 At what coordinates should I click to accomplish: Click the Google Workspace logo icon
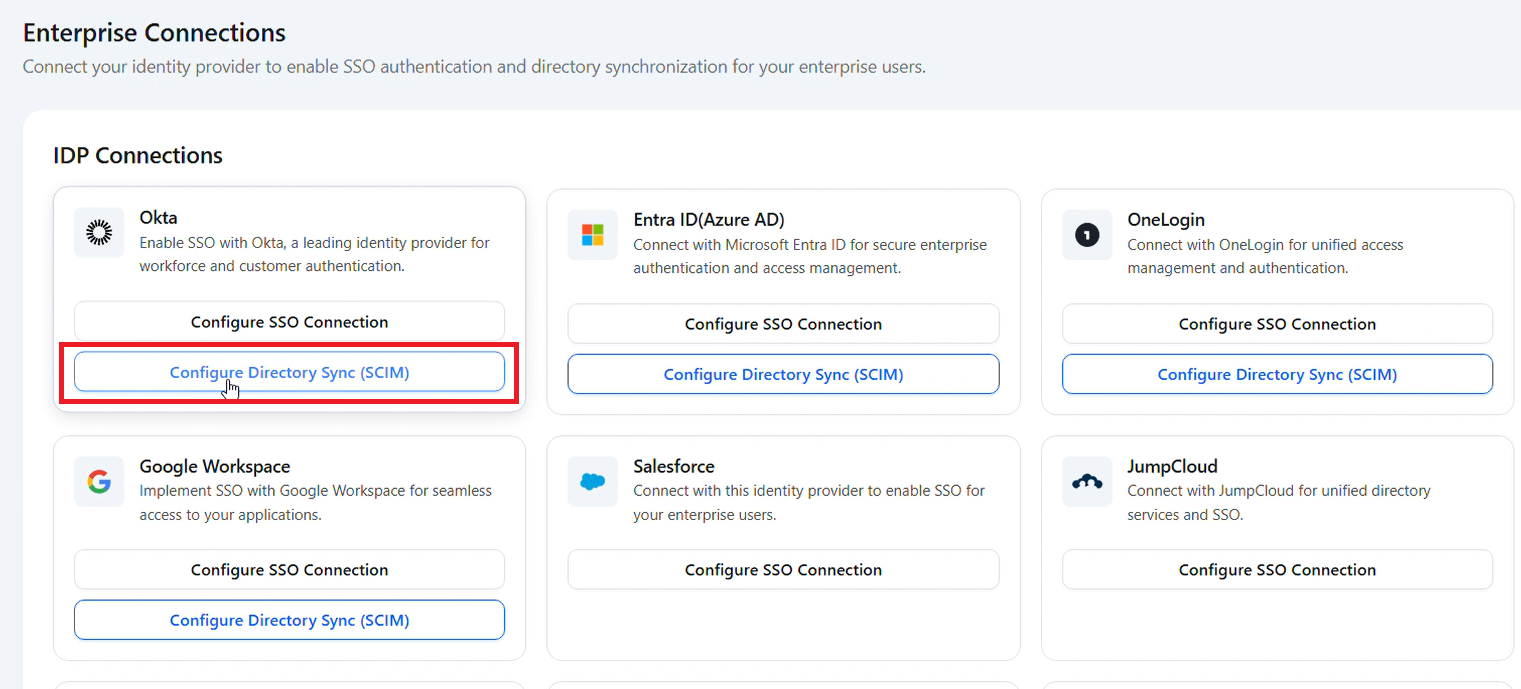click(99, 482)
